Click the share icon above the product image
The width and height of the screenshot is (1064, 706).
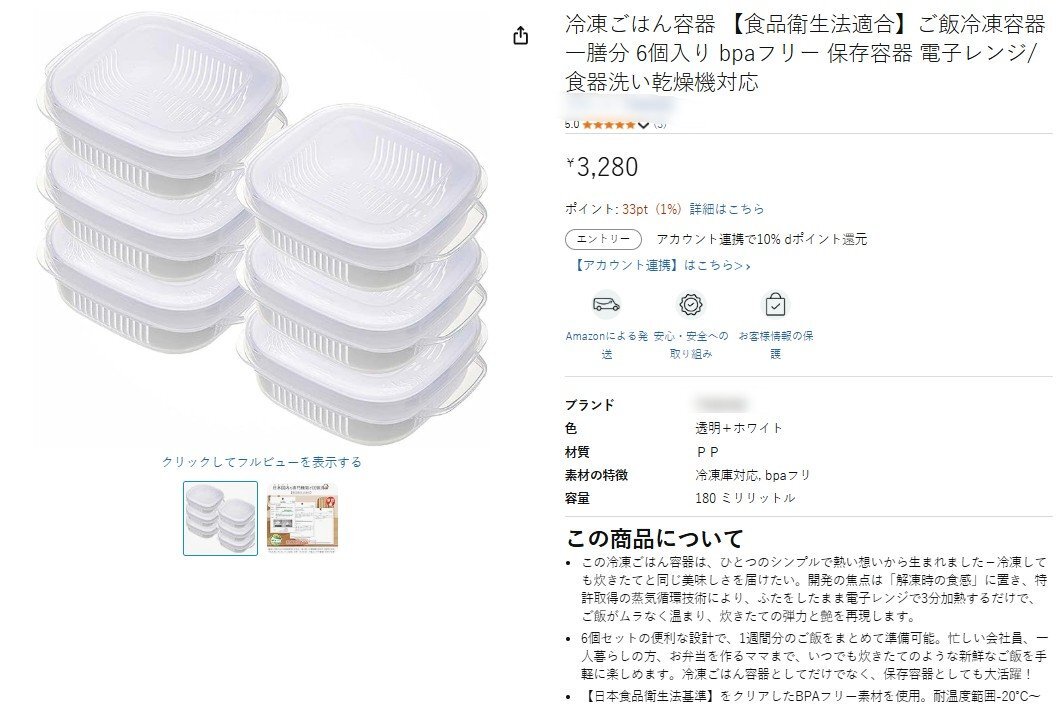520,35
